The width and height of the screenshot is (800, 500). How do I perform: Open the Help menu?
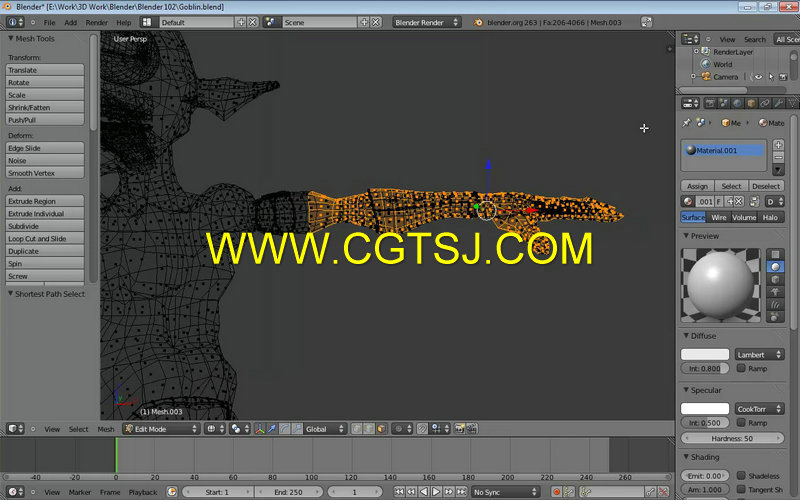coord(123,22)
